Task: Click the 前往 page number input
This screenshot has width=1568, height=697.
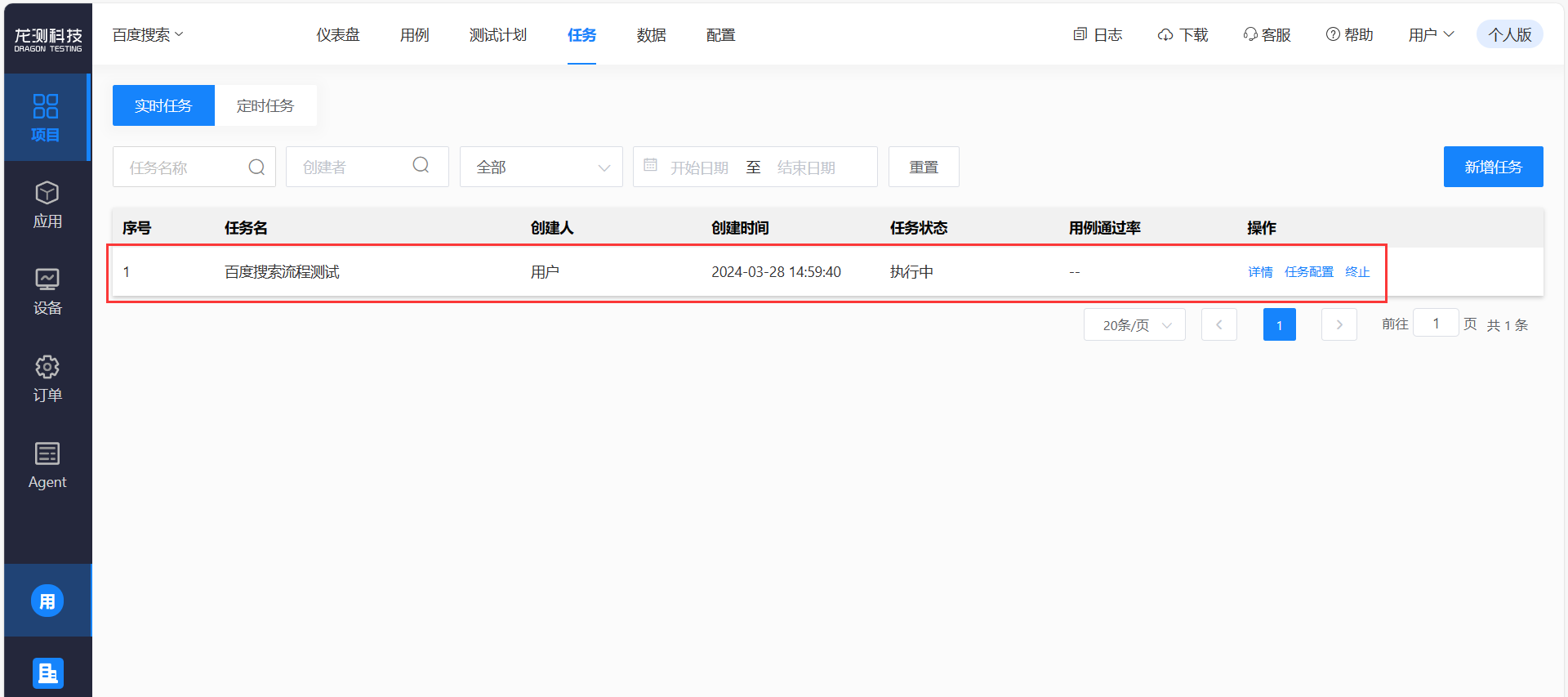Action: click(x=1436, y=323)
